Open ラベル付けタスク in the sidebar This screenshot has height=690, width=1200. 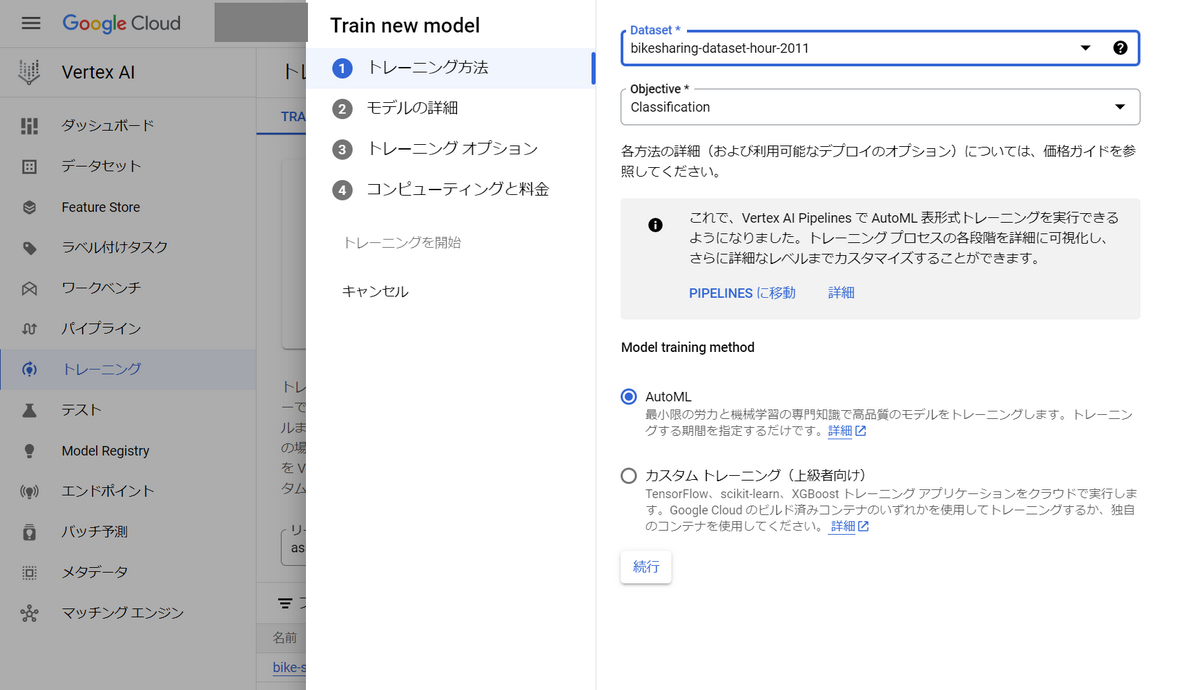click(x=128, y=248)
